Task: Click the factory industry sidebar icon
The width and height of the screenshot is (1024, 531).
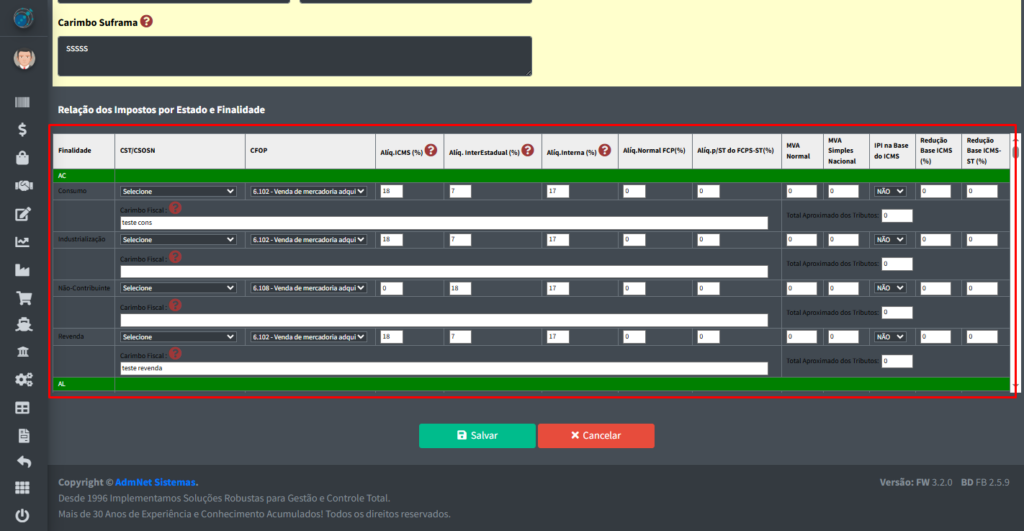Action: tap(22, 269)
